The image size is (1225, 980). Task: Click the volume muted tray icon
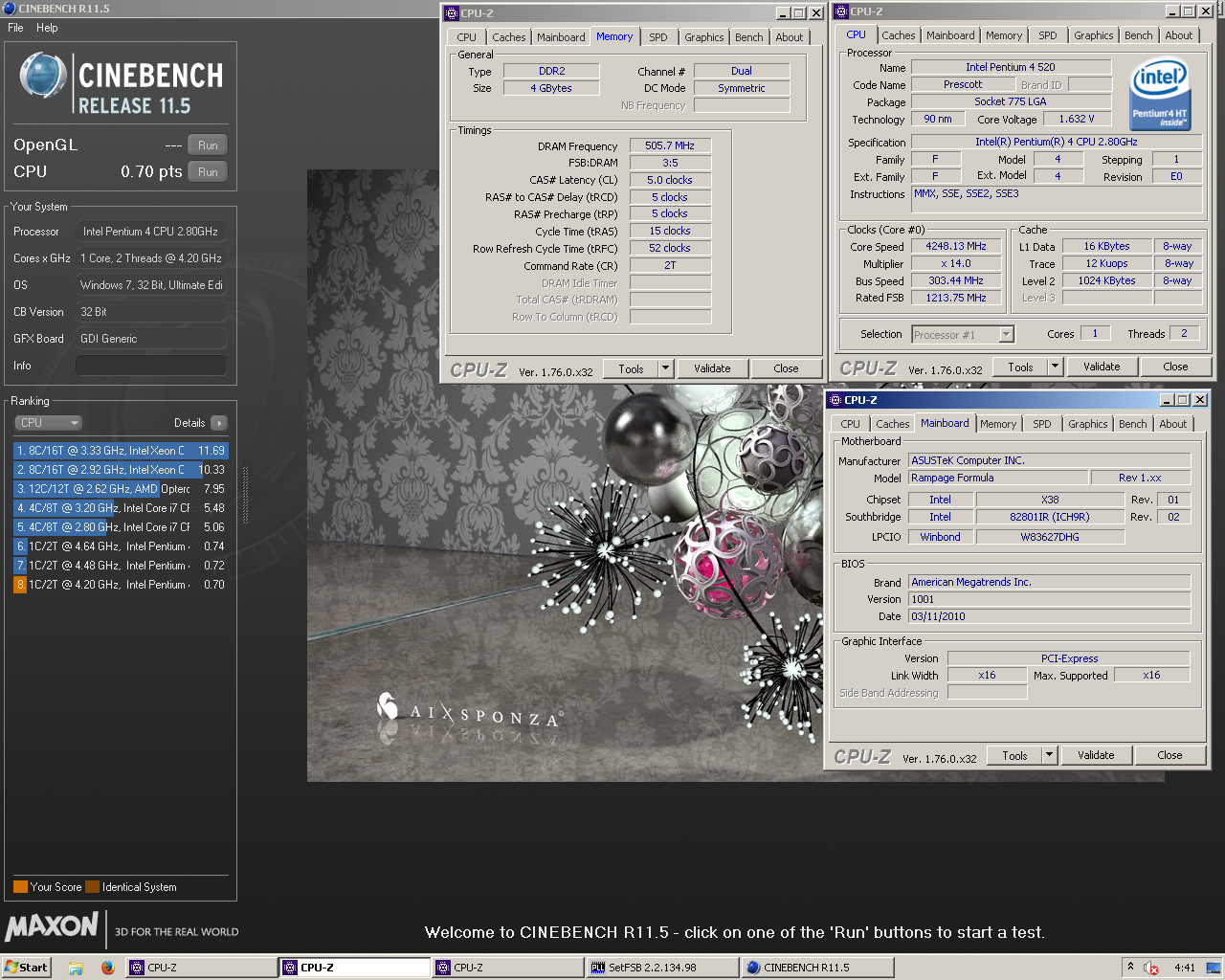click(1151, 968)
